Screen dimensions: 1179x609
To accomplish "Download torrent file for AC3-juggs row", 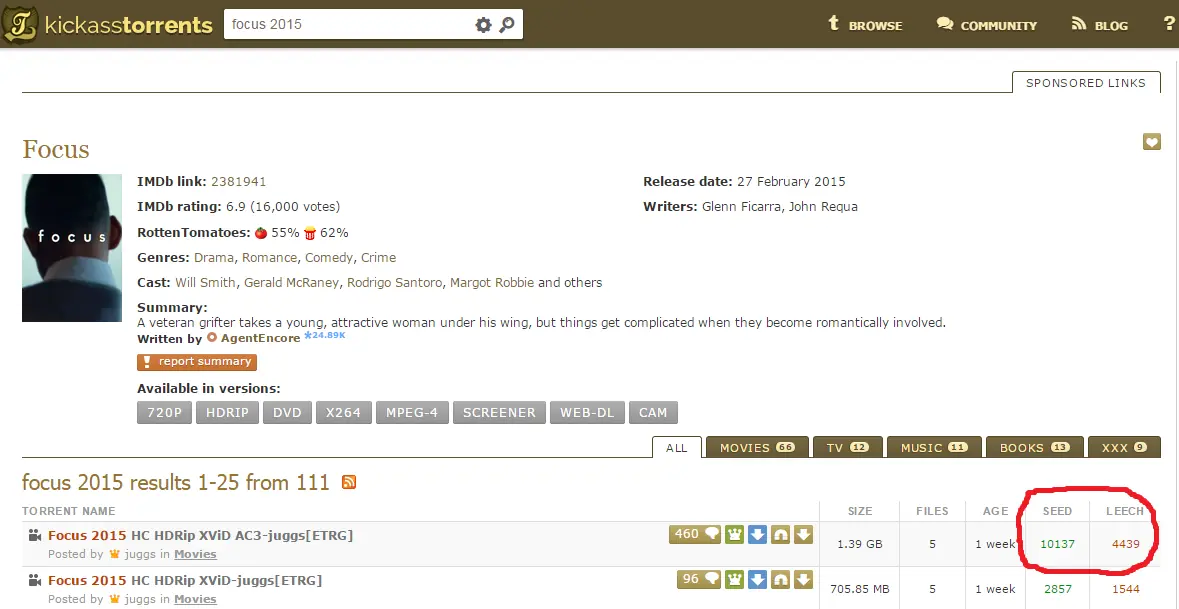I will pos(804,535).
